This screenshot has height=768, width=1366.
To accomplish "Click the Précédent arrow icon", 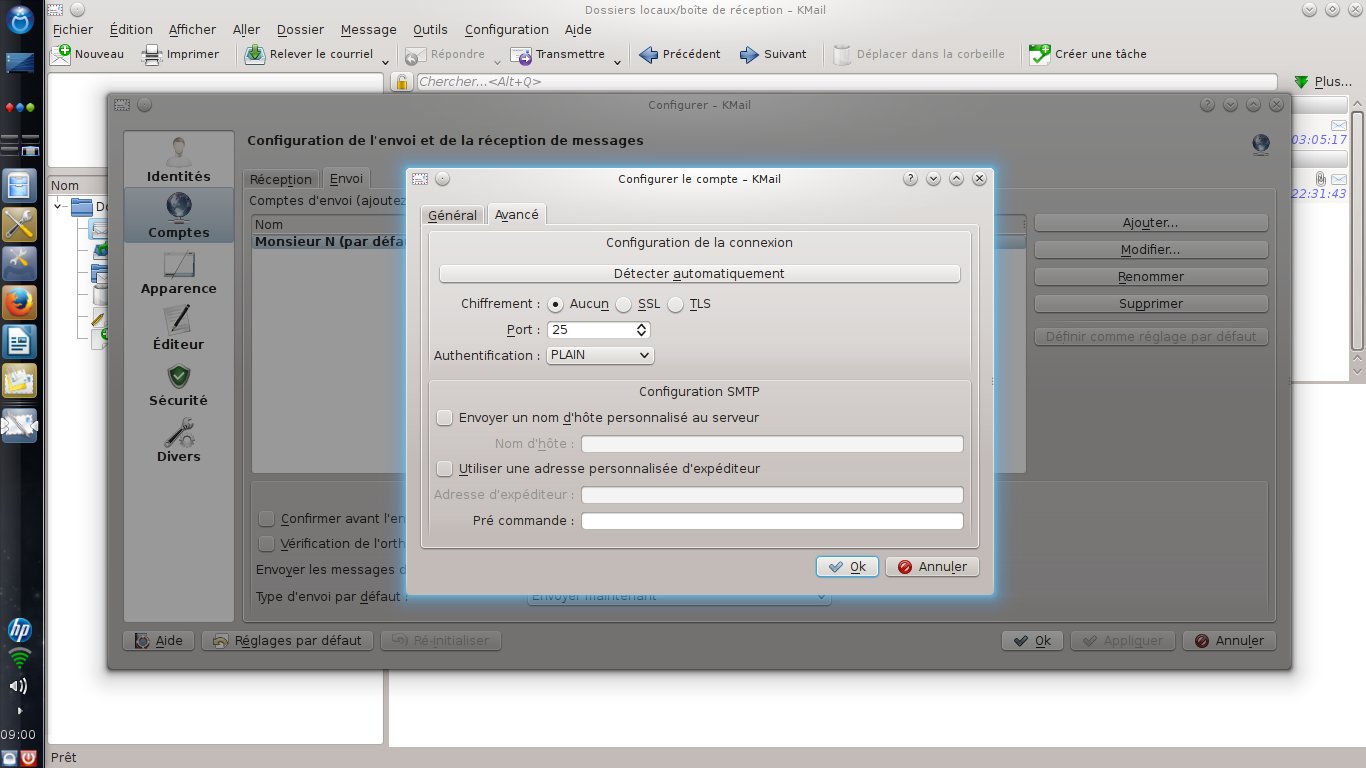I will [x=648, y=54].
